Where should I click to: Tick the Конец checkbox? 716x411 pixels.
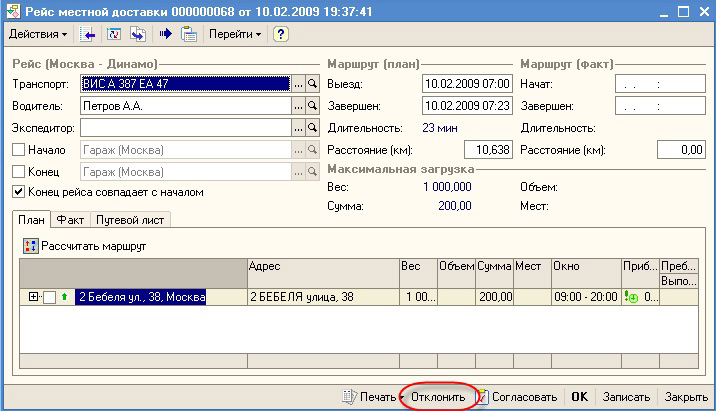coord(18,171)
